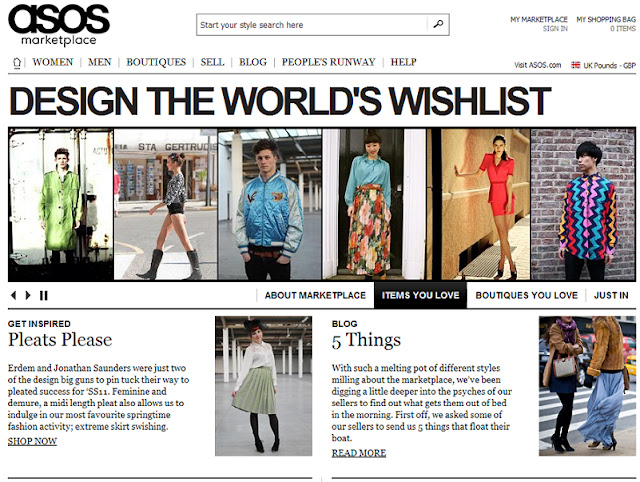Select BOUTIQUES YOU LOVE tab

(x=527, y=295)
